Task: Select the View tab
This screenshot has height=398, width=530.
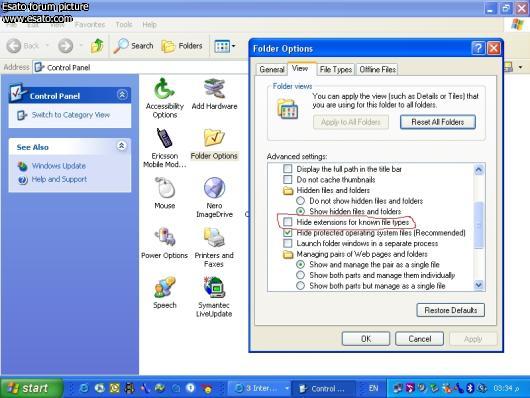Action: (300, 69)
